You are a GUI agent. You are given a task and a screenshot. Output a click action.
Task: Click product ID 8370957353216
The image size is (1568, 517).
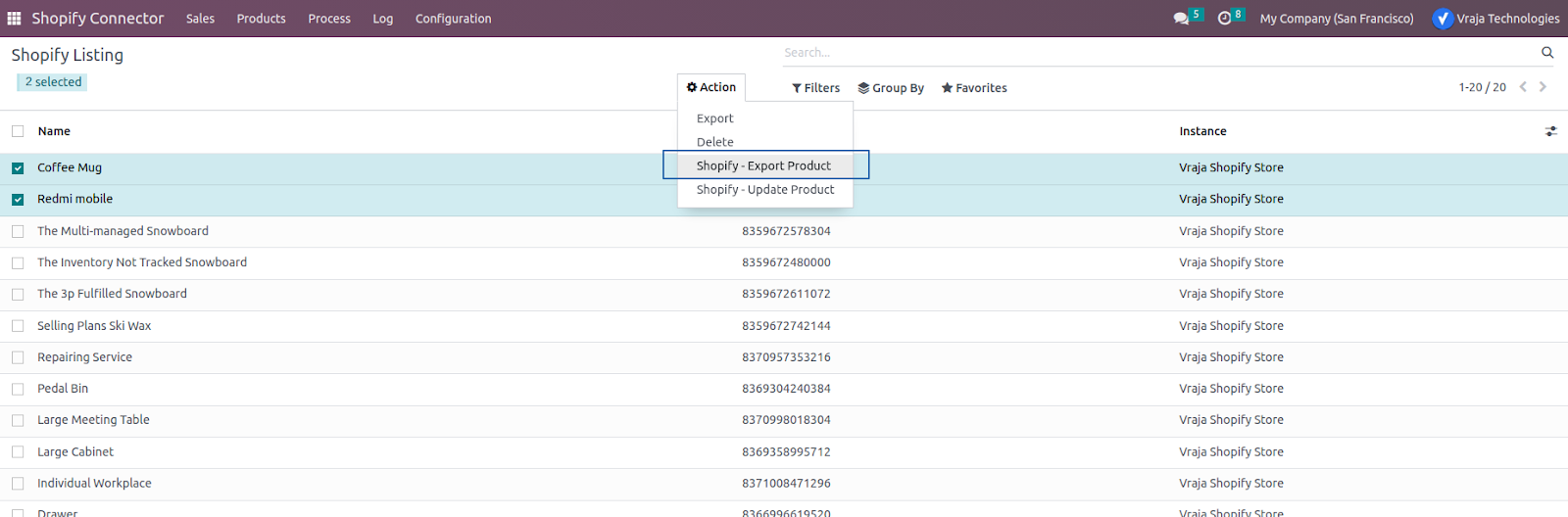pos(786,357)
